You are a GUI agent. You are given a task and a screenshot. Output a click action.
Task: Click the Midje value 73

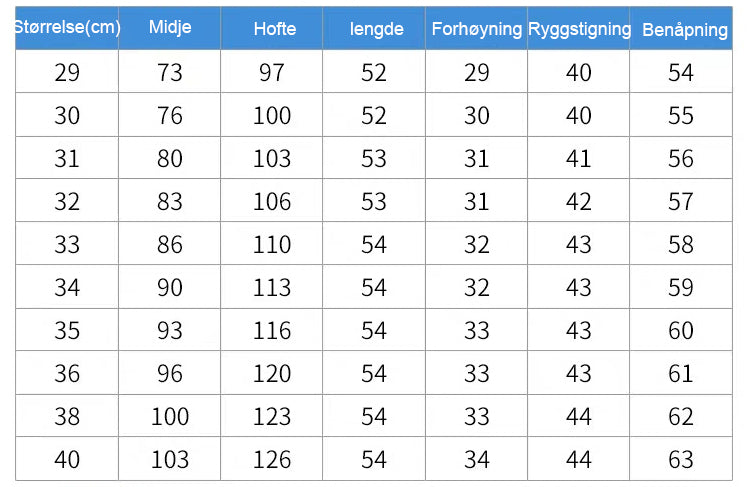point(170,73)
